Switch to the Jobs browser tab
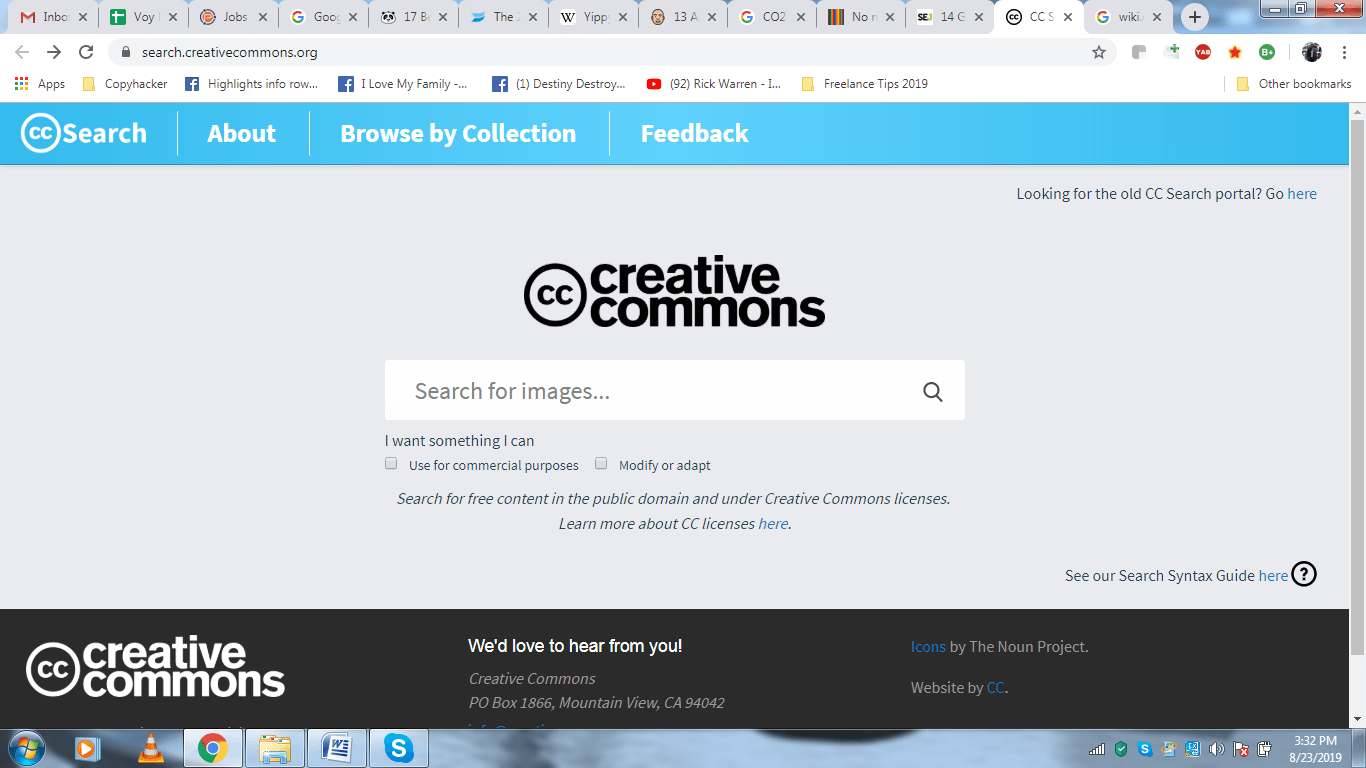The width and height of the screenshot is (1366, 768). coord(234,17)
